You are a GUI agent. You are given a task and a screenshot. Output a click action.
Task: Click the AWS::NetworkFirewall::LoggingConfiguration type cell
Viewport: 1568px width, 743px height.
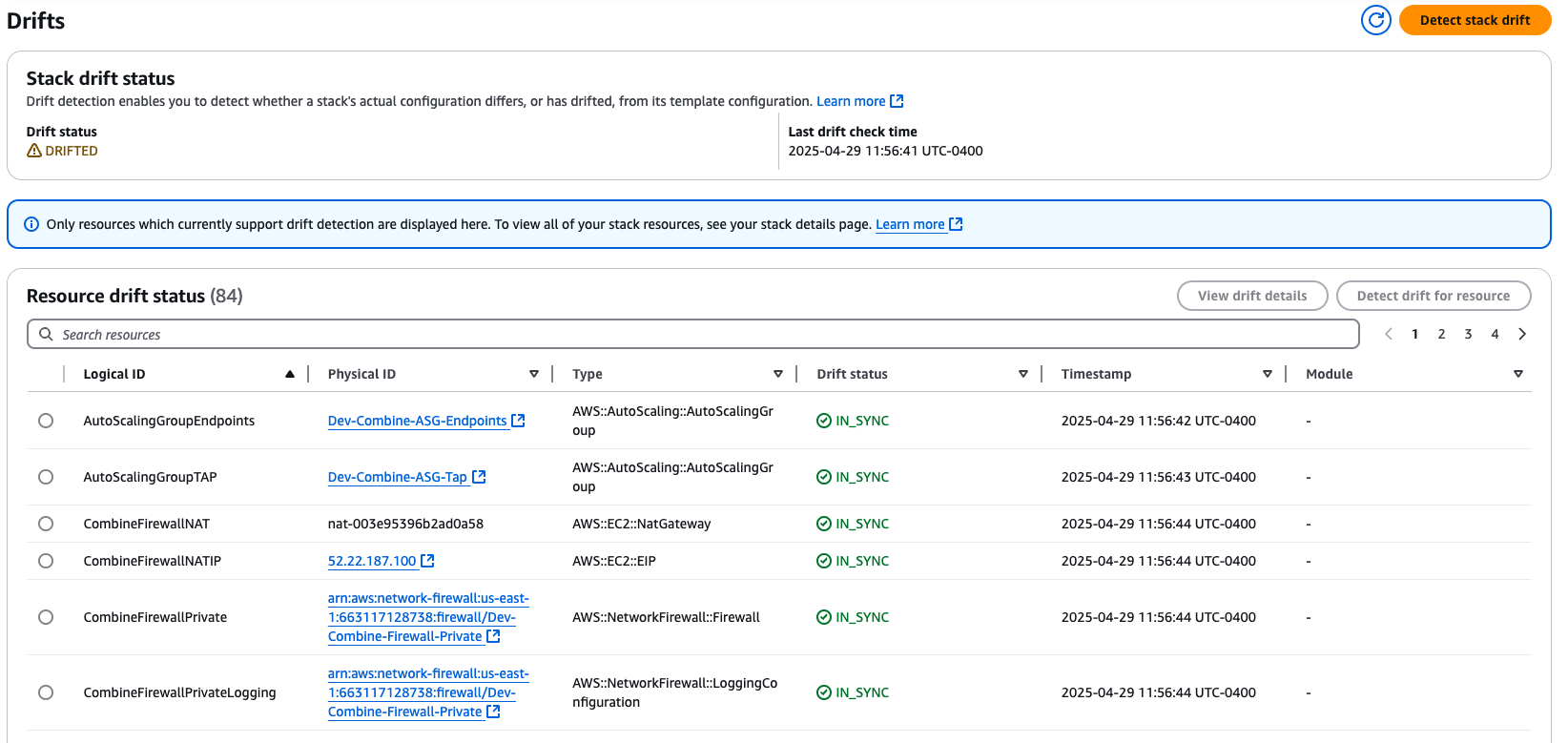click(x=675, y=692)
